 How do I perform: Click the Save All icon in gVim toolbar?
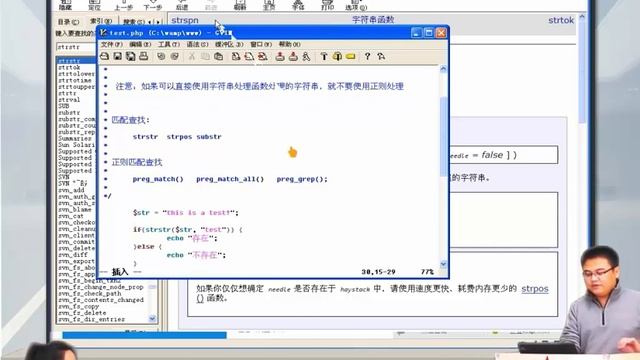131,56
